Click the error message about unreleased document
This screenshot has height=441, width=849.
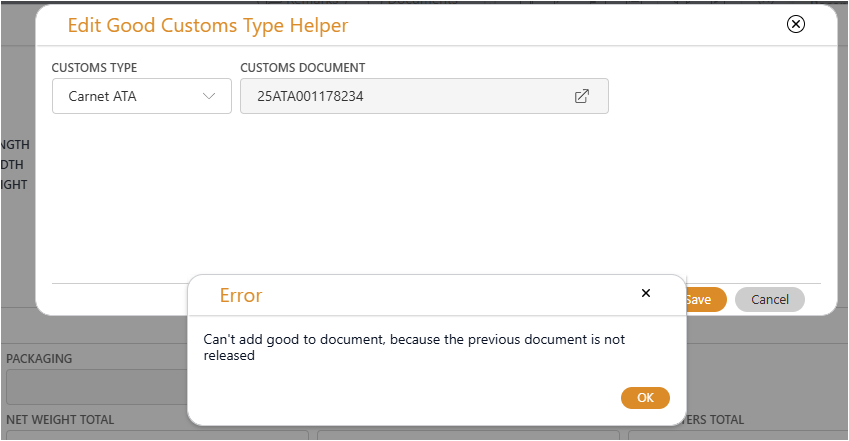pos(414,347)
